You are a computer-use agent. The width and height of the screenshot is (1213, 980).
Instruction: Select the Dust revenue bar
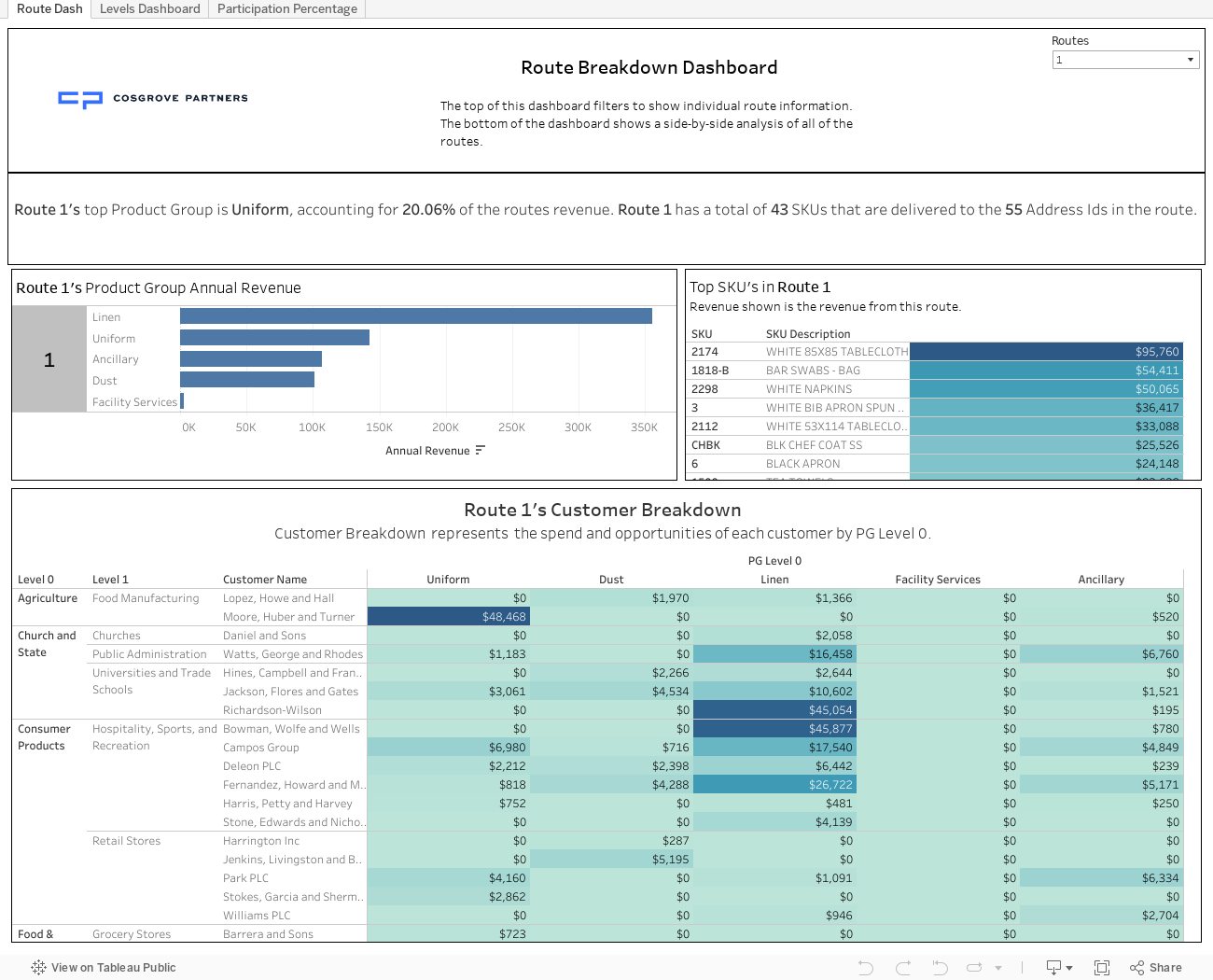[247, 380]
